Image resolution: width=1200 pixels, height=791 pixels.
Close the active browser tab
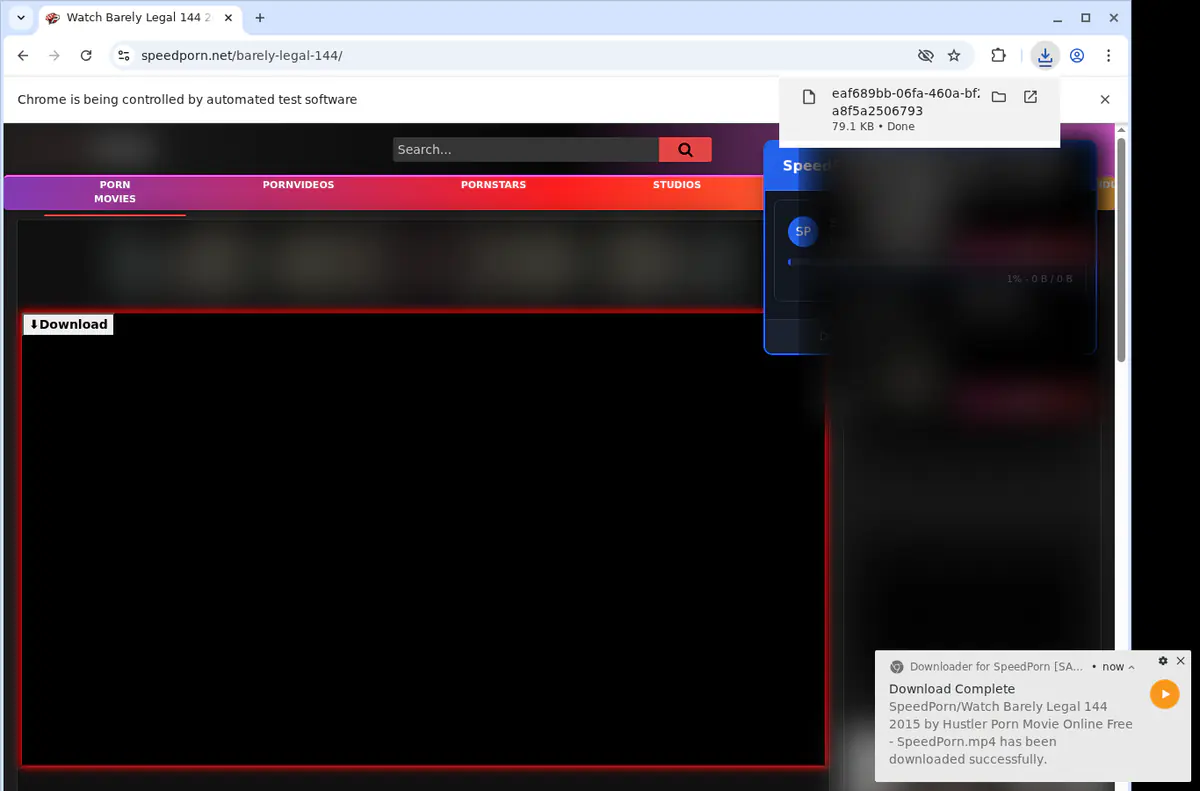coord(226,18)
